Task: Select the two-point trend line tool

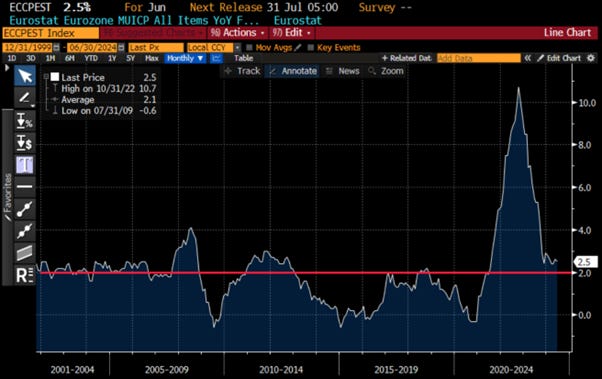Action: coord(25,209)
